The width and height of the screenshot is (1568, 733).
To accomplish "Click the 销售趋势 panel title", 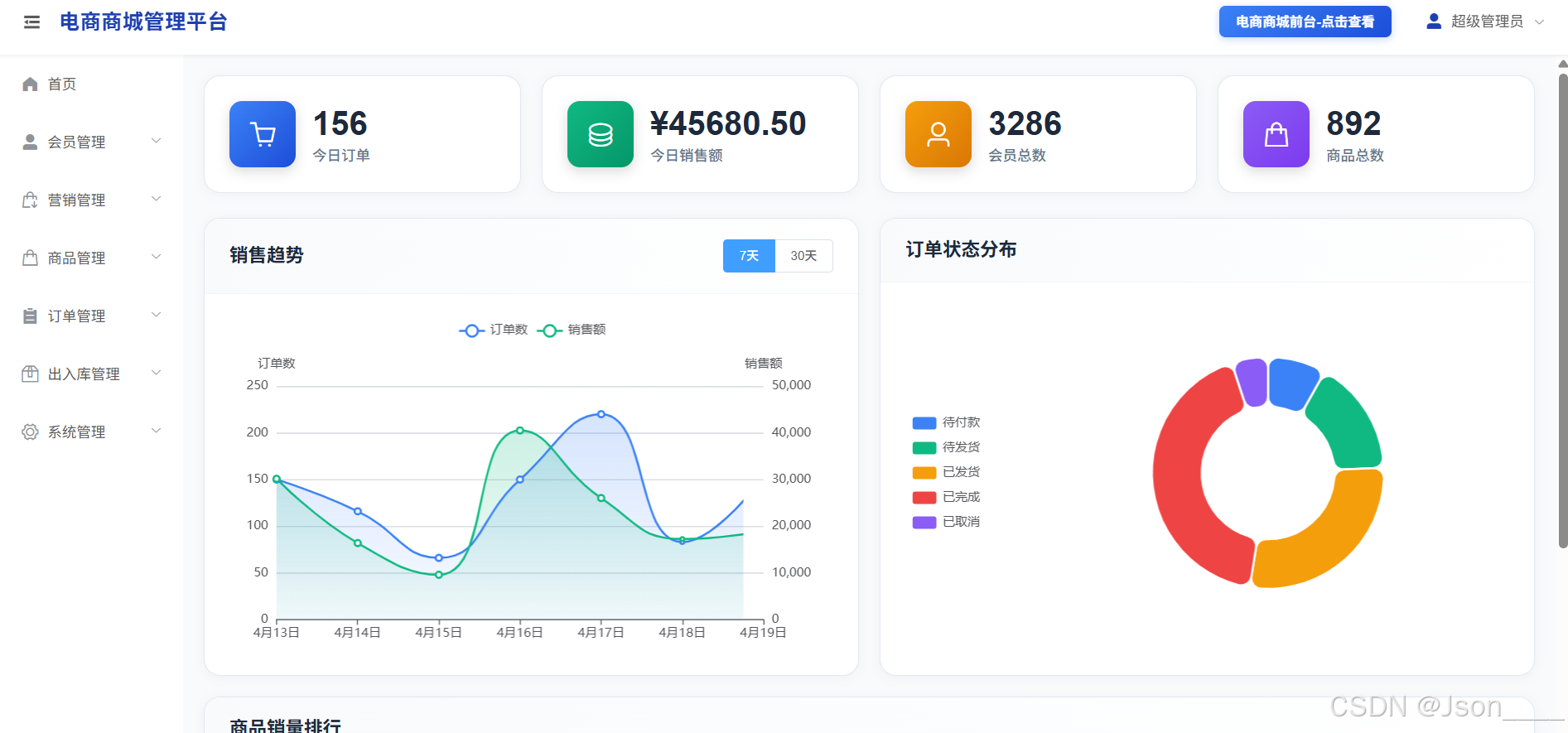I will [267, 255].
